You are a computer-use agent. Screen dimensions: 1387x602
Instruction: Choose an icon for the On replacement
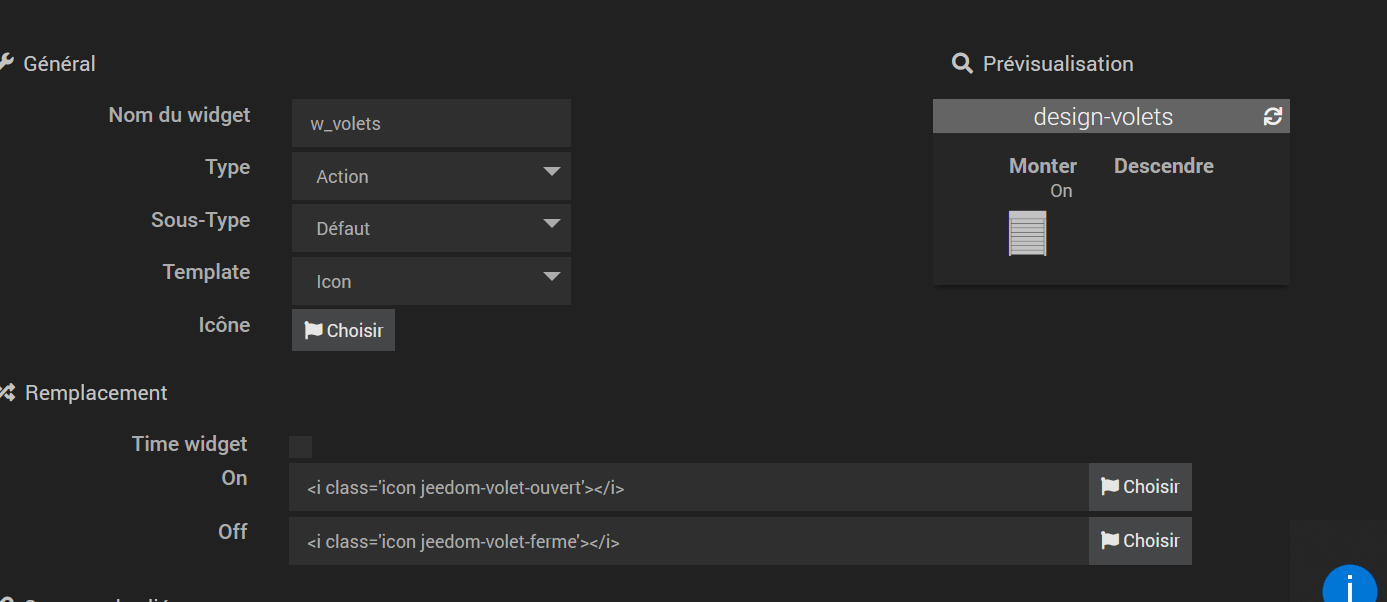1140,487
